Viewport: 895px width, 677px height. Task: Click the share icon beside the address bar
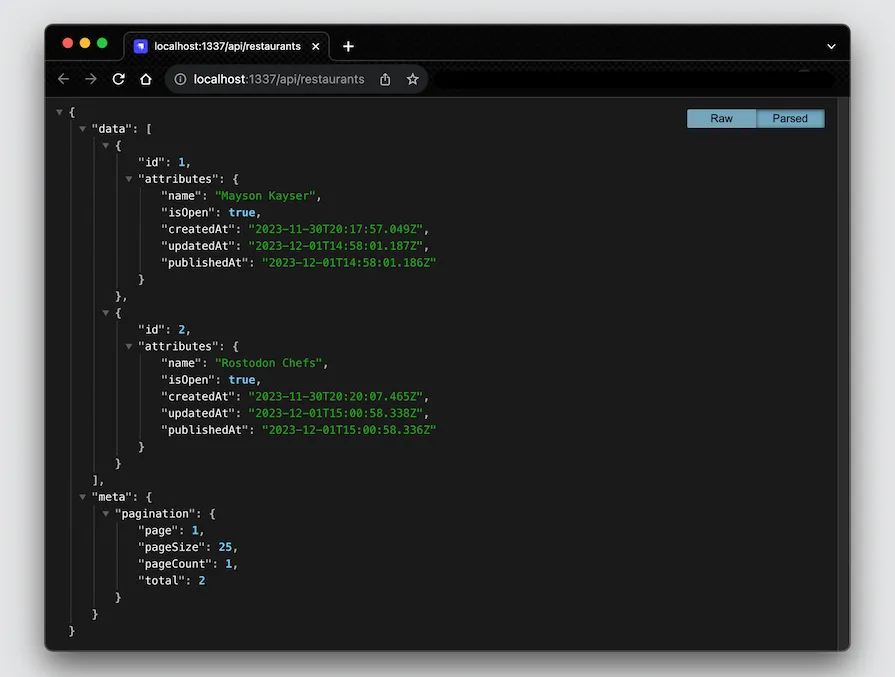pos(385,78)
